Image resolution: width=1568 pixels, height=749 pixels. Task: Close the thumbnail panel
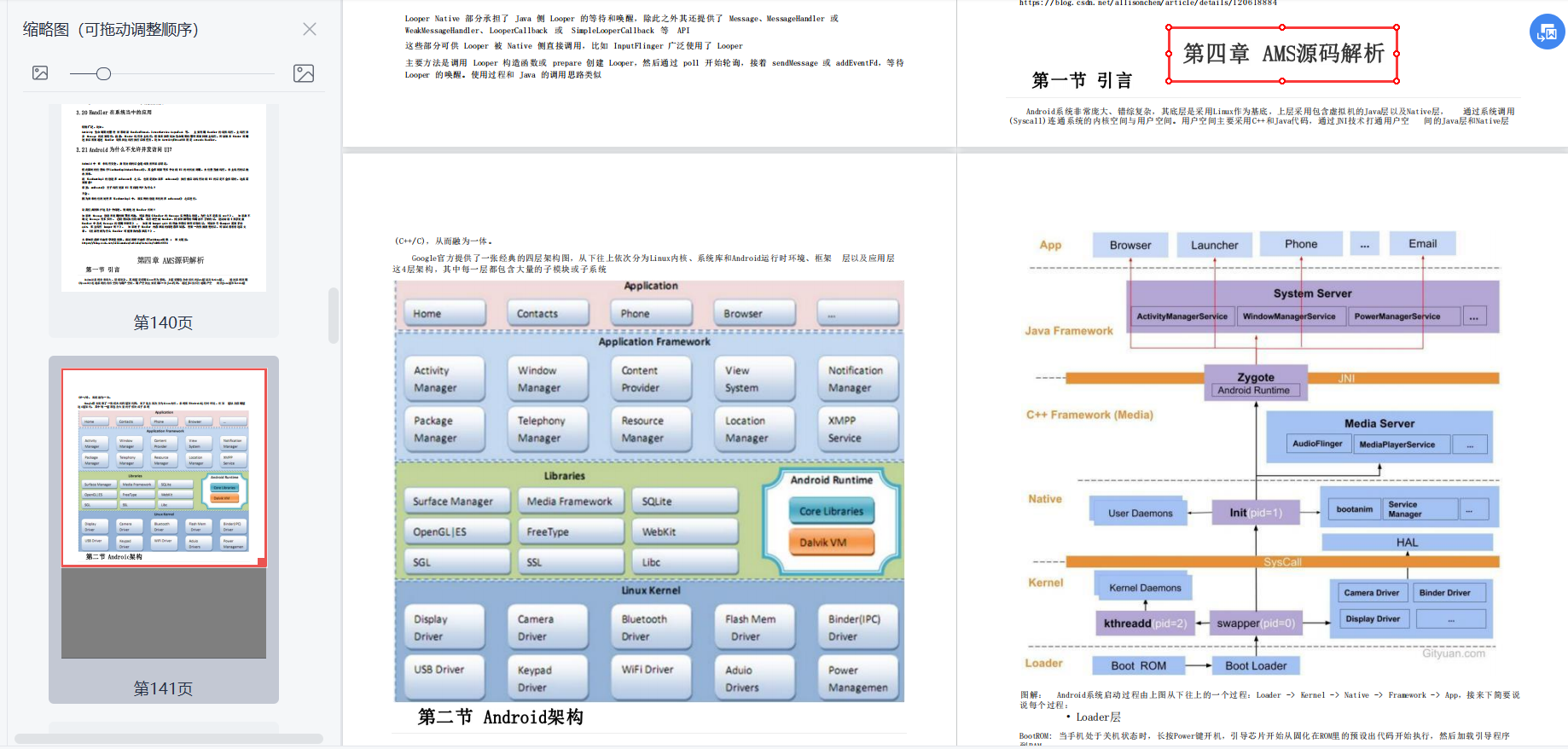(310, 30)
